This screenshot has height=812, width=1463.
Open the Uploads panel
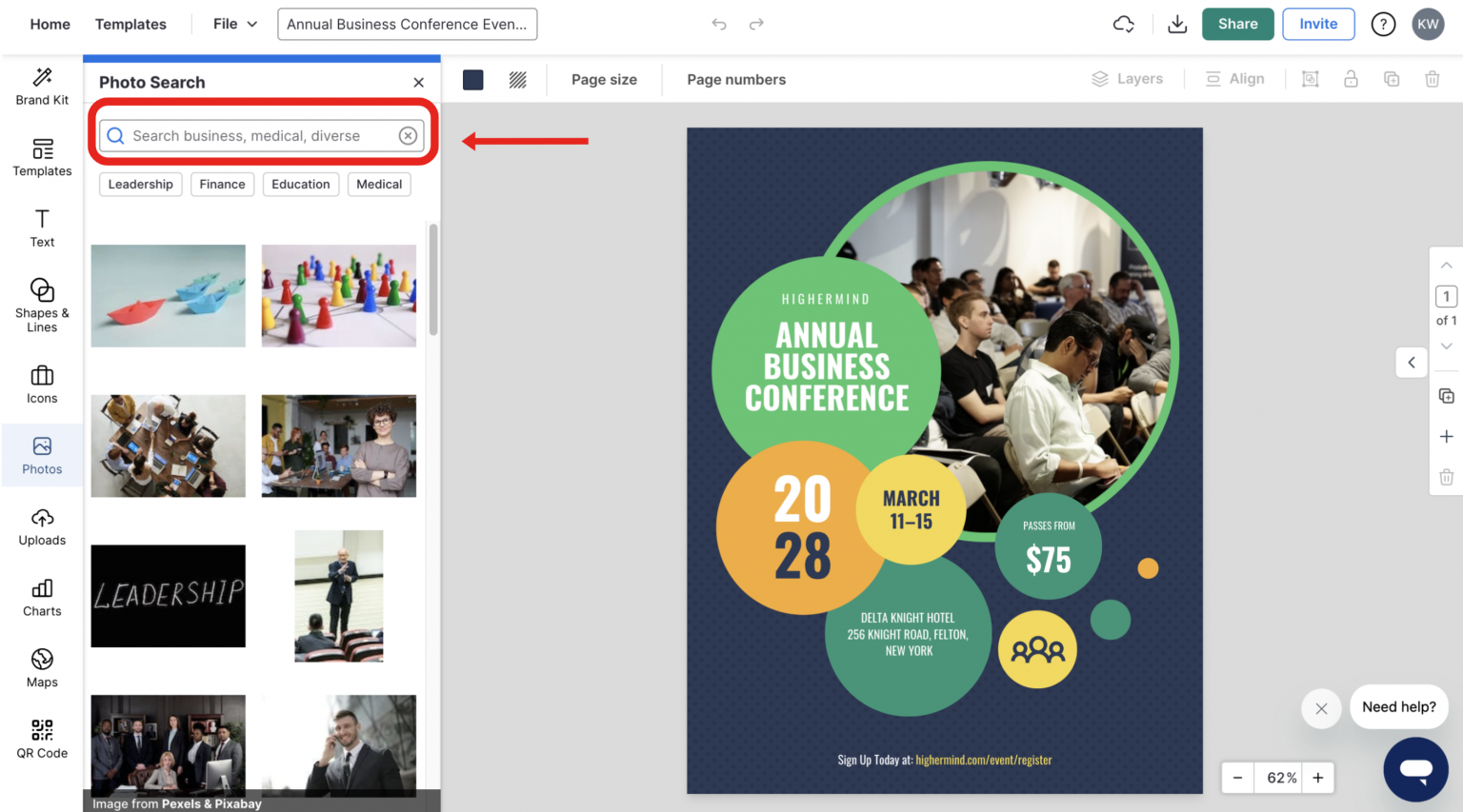click(42, 527)
